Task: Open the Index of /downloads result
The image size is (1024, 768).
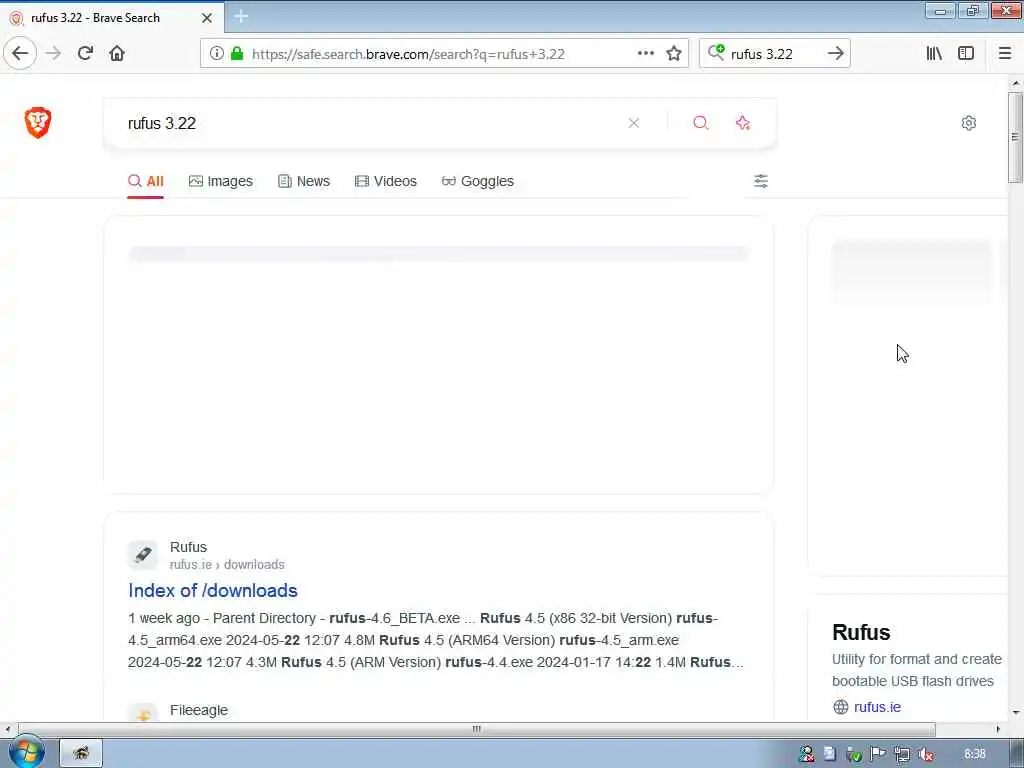Action: [213, 590]
